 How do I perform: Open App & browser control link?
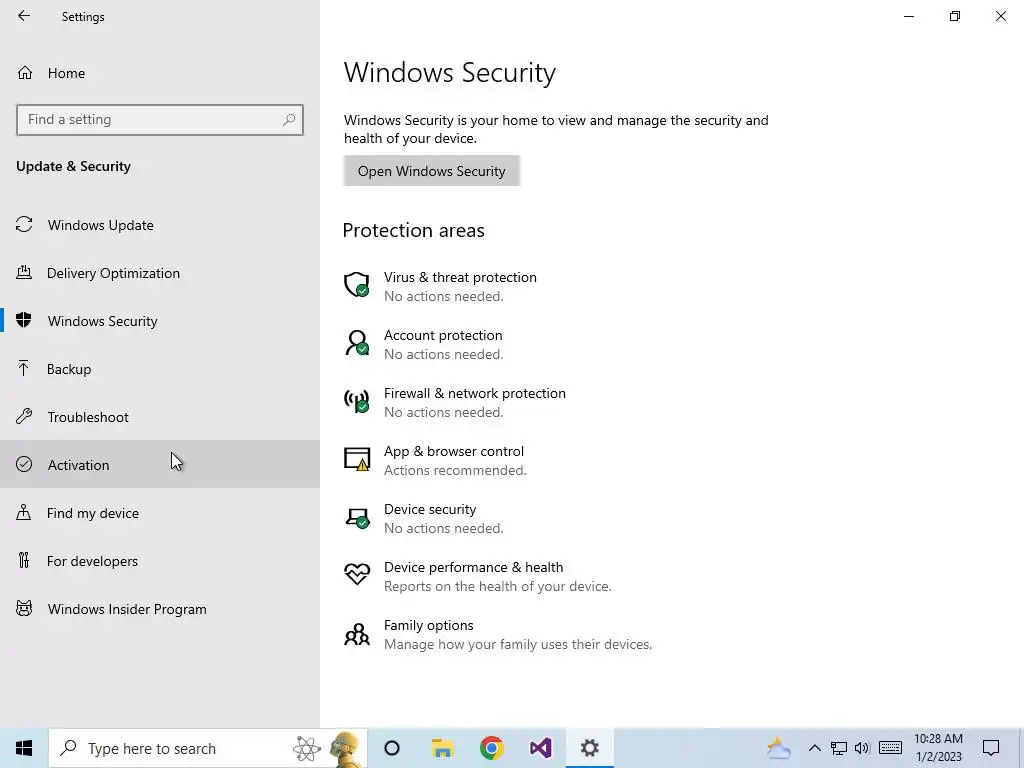pos(454,451)
